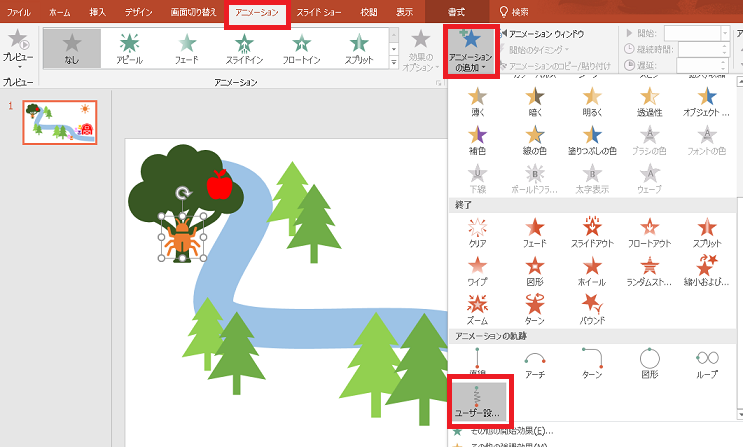Viewport: 743px width, 447px height.
Task: Click the プレビュー star button
Action: (x=18, y=46)
